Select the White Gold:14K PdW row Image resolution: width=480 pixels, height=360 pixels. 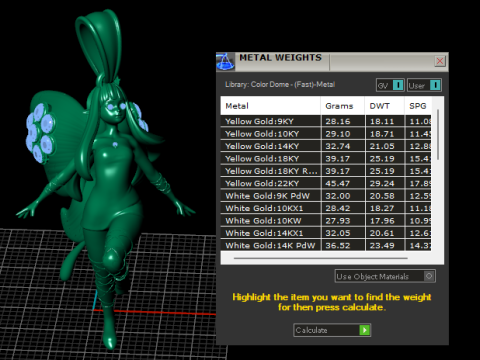[326, 246]
